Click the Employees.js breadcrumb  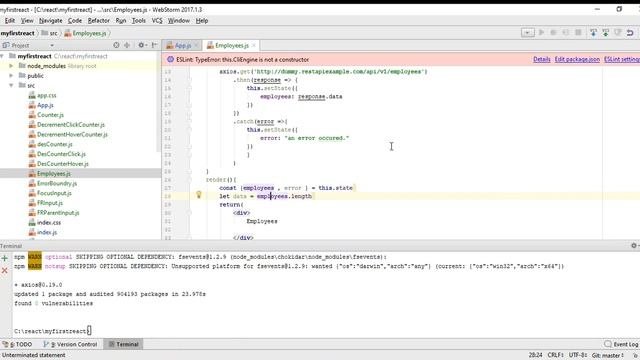pos(85,33)
